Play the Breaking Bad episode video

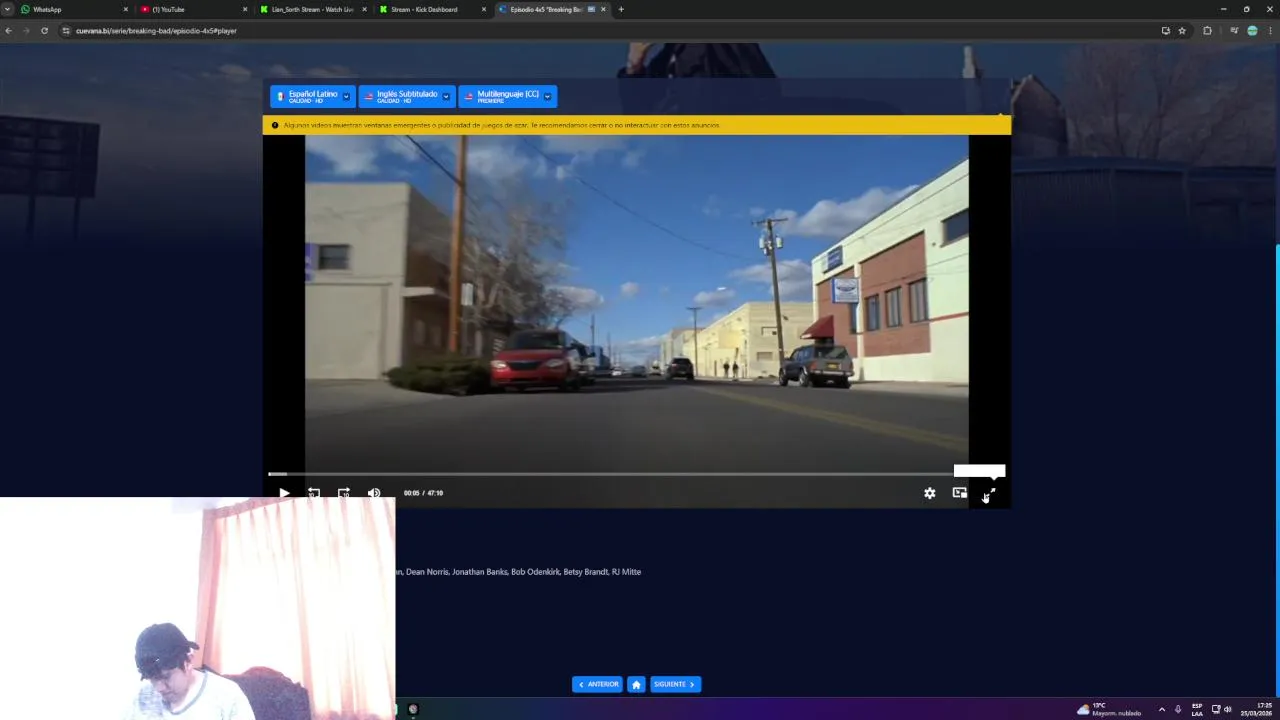284,493
